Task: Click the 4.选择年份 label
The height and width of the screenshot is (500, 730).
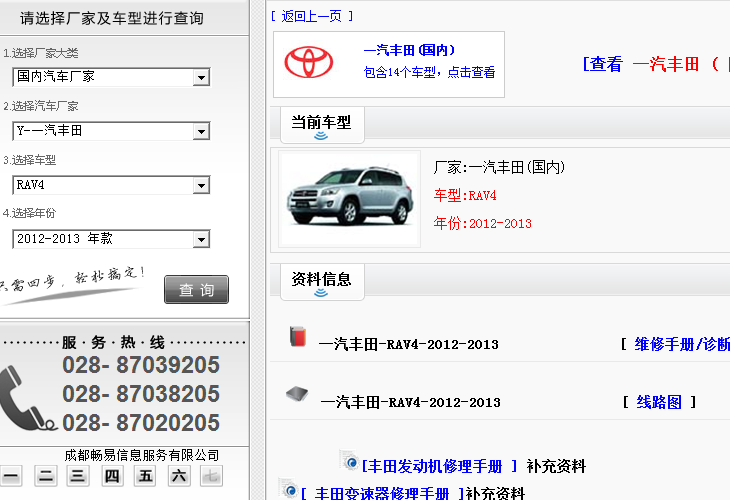Action: click(29, 213)
